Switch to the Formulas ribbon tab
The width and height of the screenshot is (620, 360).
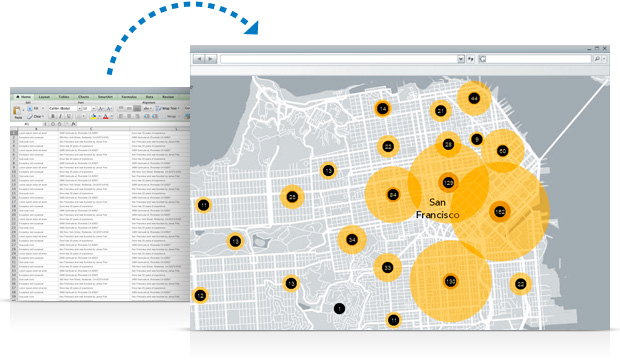coord(129,97)
